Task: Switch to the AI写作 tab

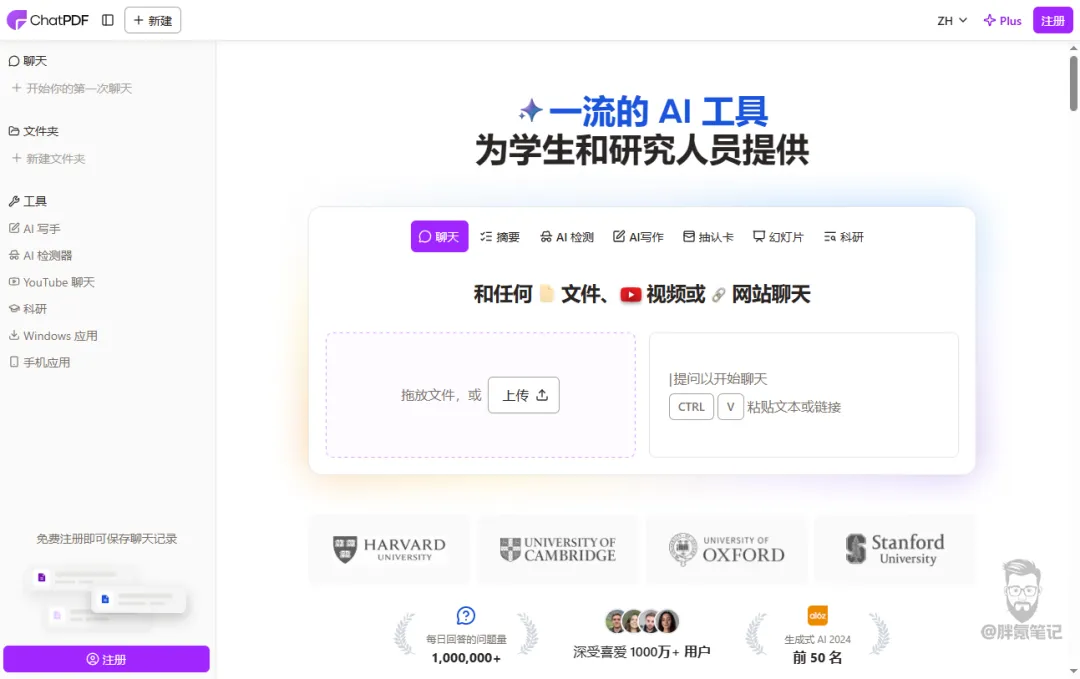Action: (638, 236)
